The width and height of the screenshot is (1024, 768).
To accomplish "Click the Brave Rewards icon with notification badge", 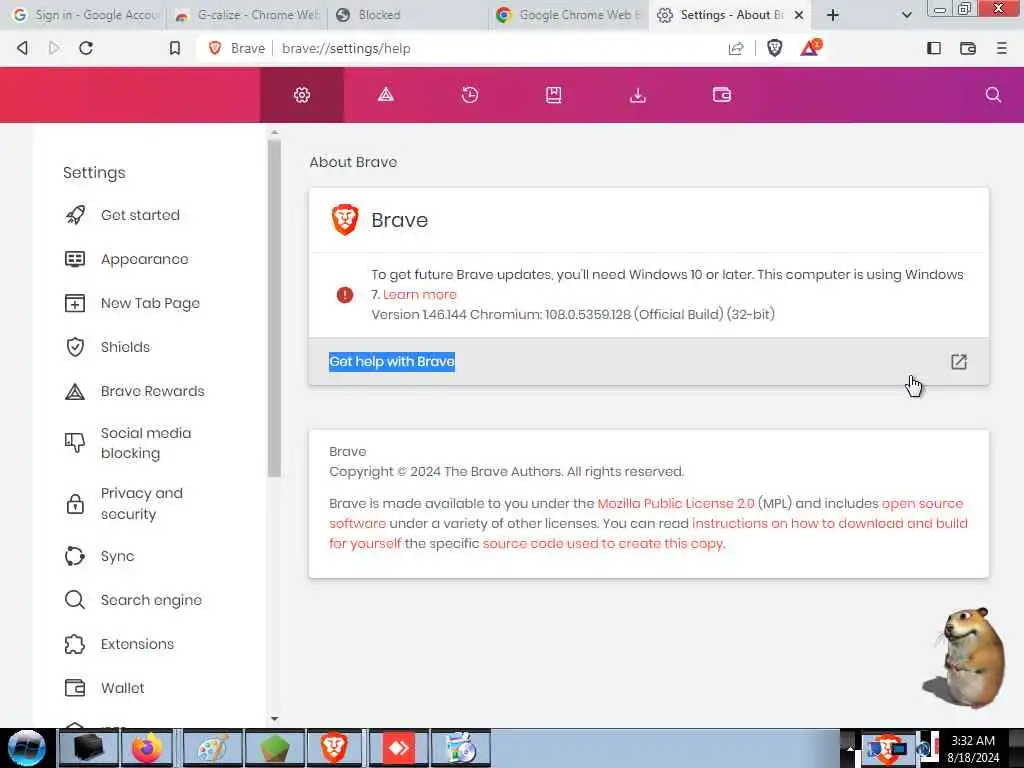I will (x=810, y=48).
